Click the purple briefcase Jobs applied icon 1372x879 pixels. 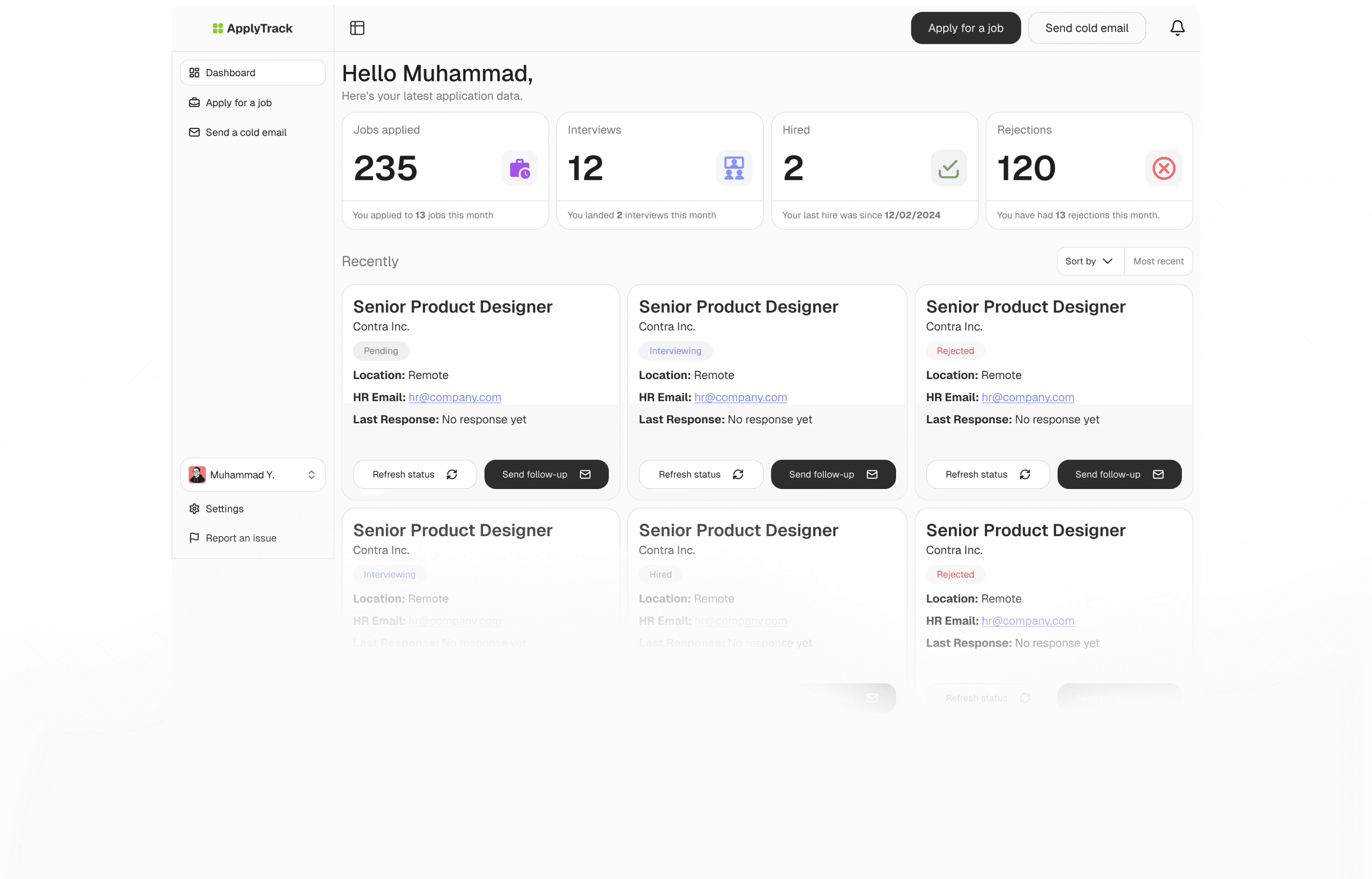coord(519,168)
